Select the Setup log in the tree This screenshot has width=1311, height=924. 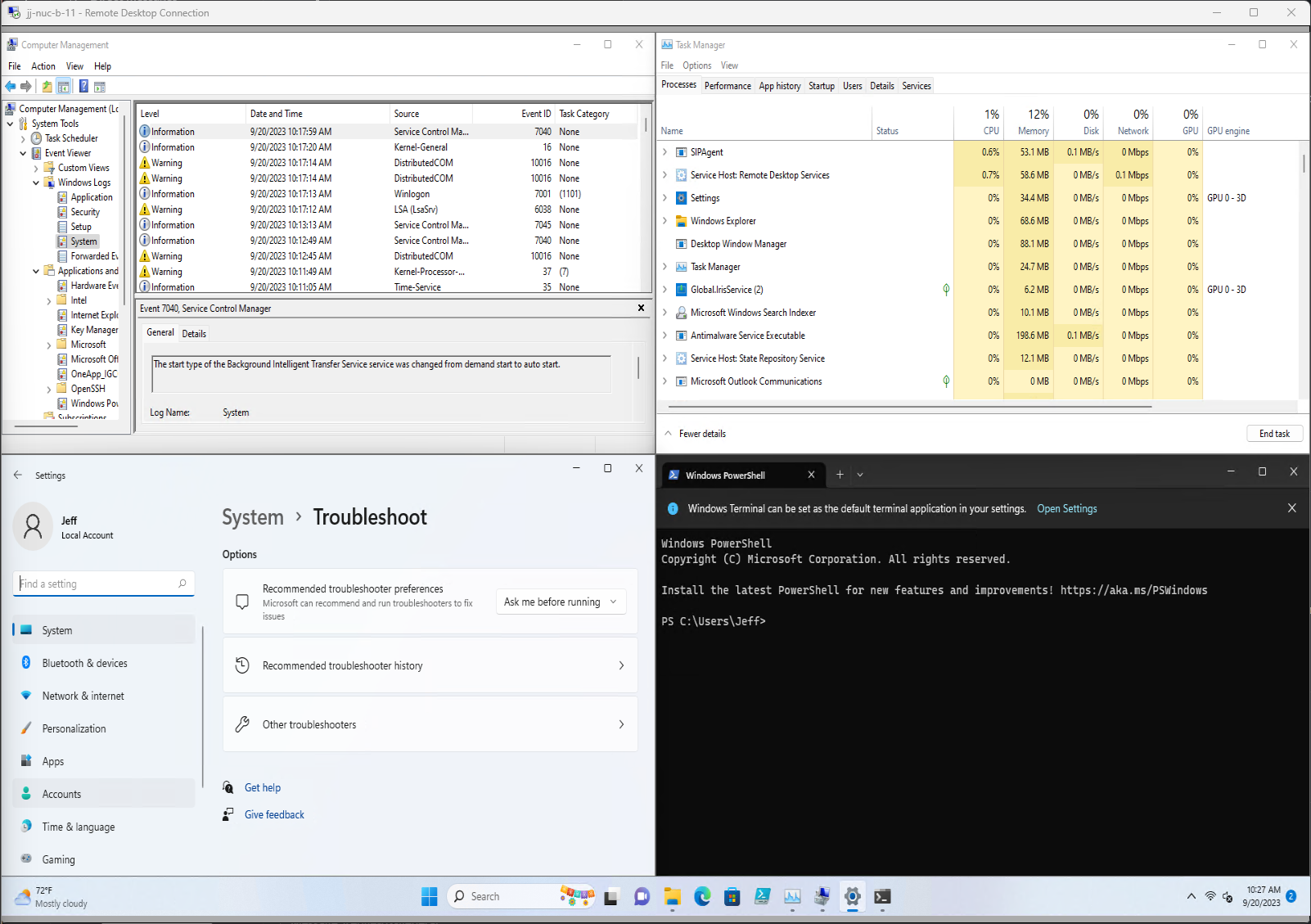point(81,227)
